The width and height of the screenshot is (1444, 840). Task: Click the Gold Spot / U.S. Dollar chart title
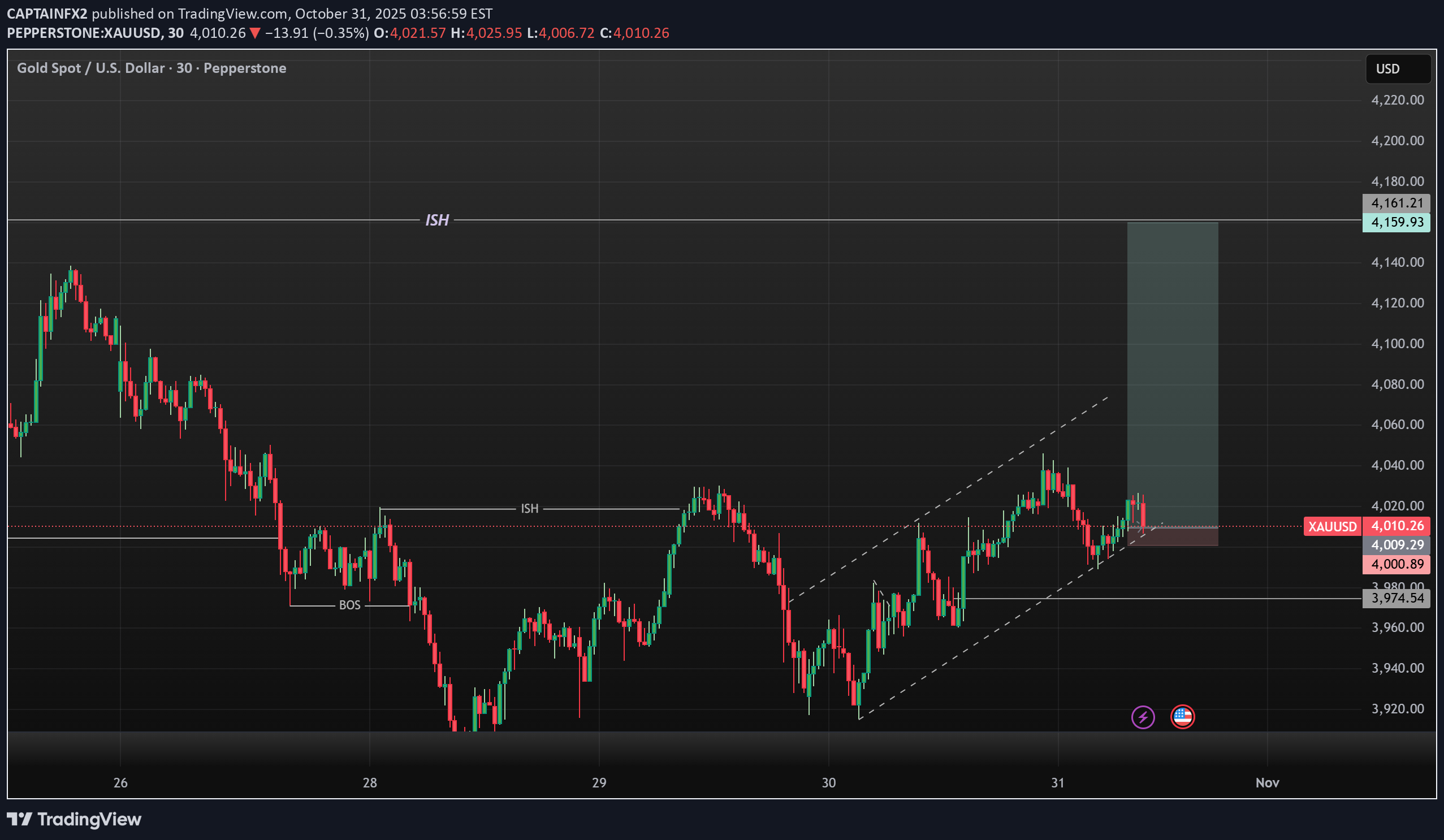point(152,68)
